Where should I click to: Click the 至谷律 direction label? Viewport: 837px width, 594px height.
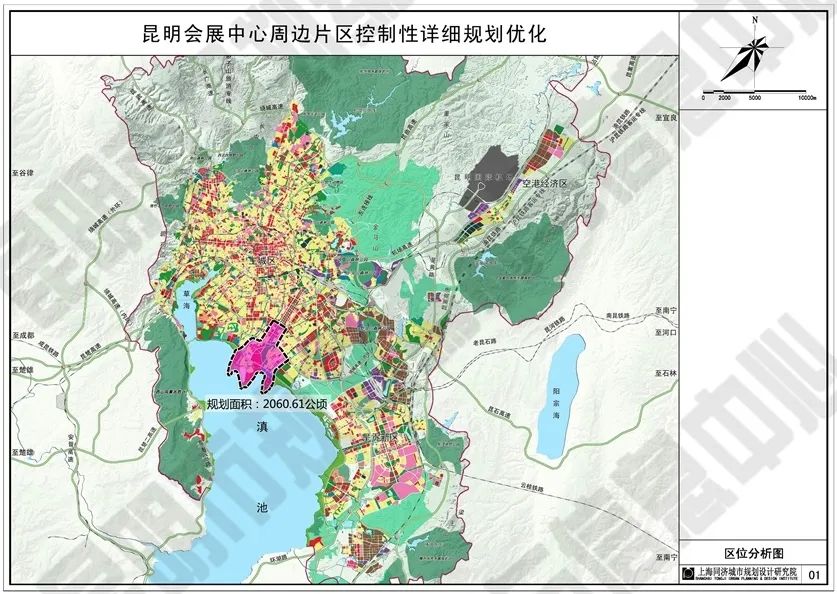22,173
